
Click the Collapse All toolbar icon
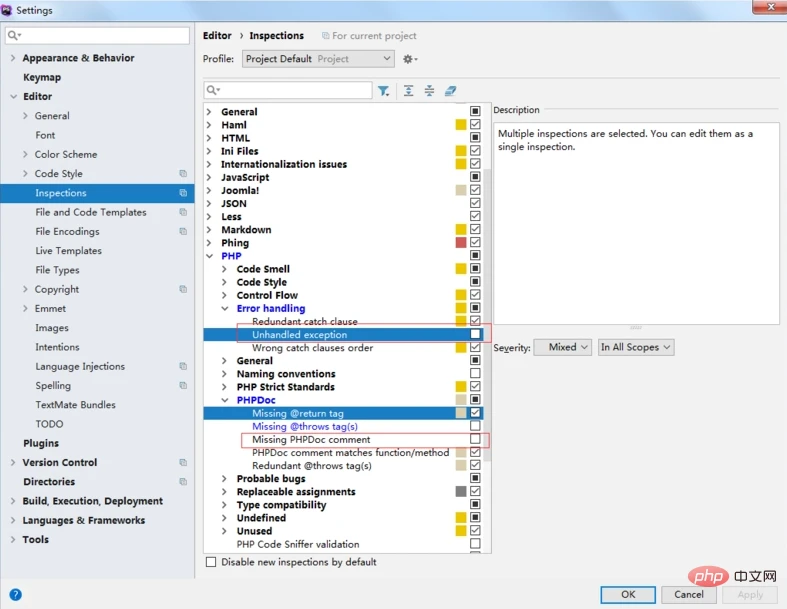(x=429, y=91)
